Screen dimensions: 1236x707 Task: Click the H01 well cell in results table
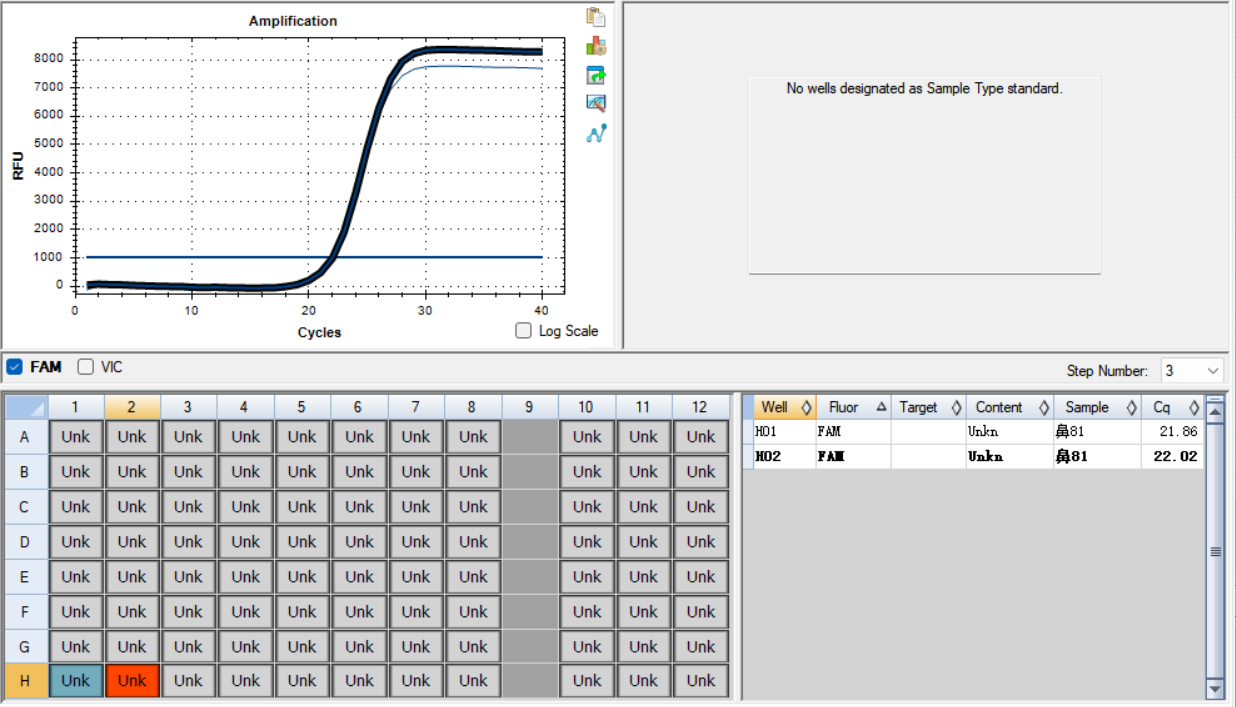tap(785, 432)
